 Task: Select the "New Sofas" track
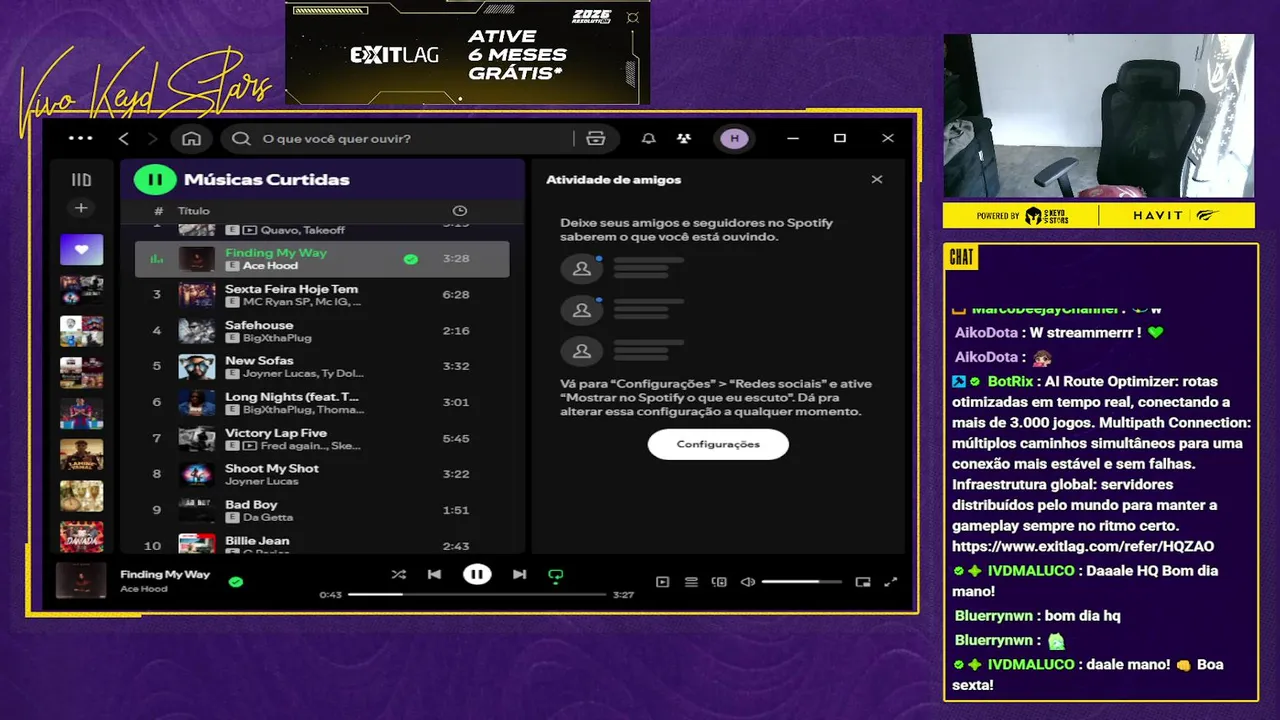pos(322,366)
